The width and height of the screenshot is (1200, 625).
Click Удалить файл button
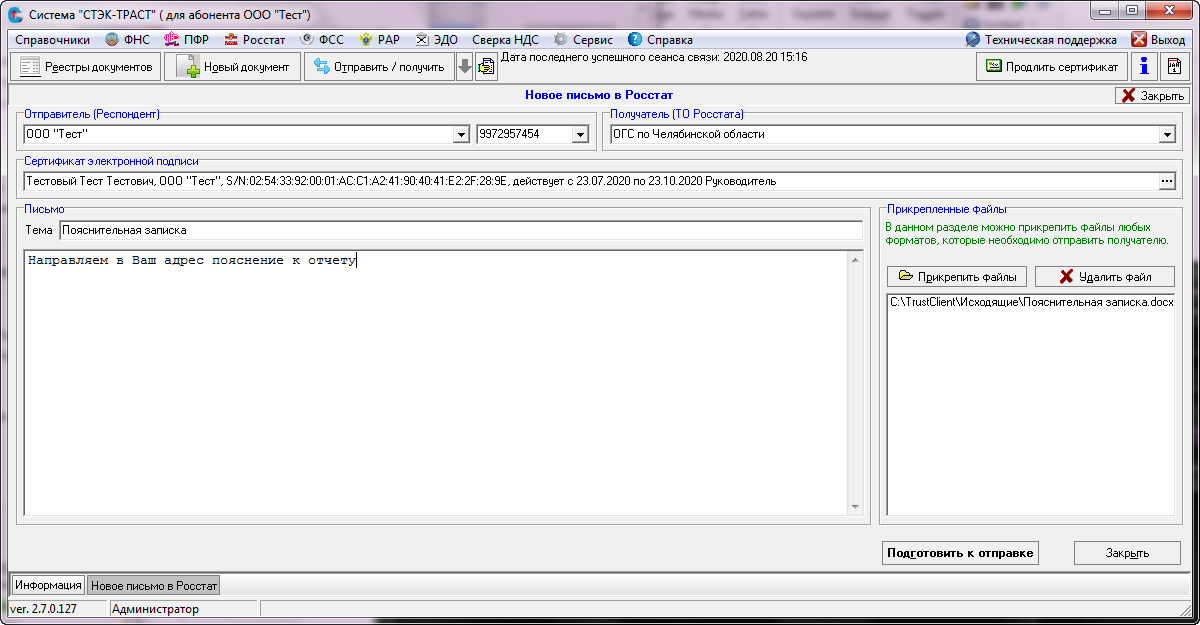1105,276
